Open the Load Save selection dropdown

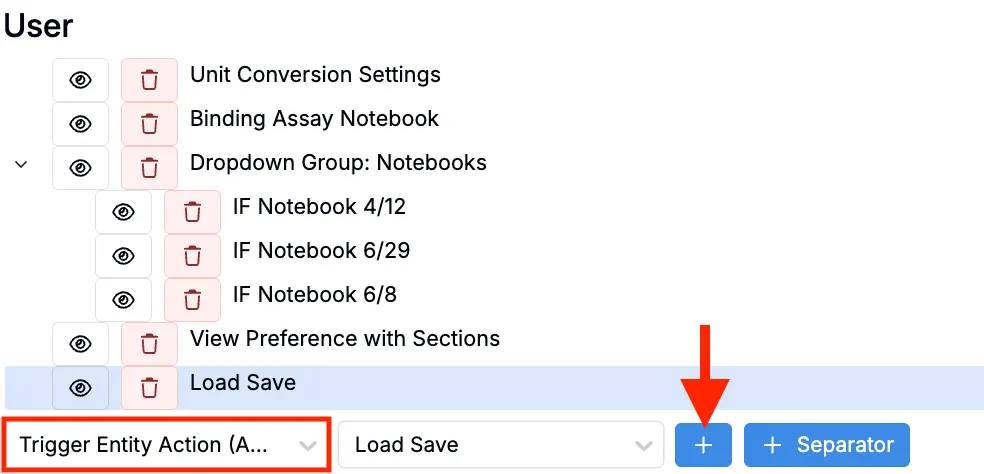[x=501, y=445]
